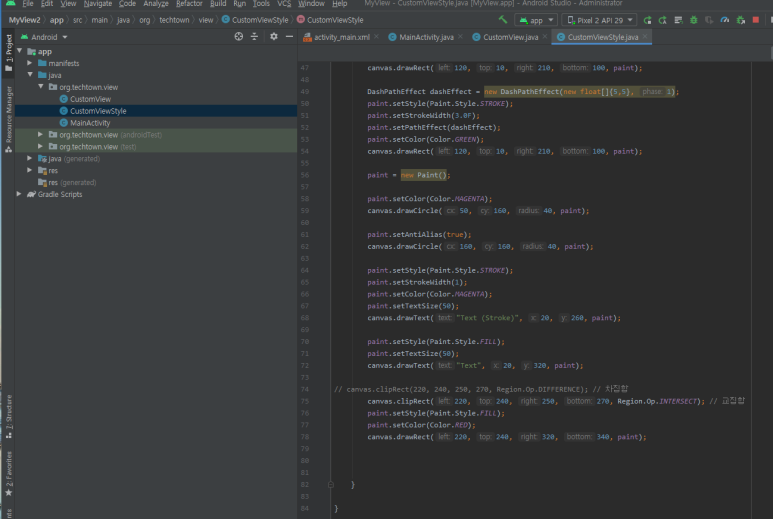
Task: Click the Profiler gauge icon
Action: click(x=725, y=20)
